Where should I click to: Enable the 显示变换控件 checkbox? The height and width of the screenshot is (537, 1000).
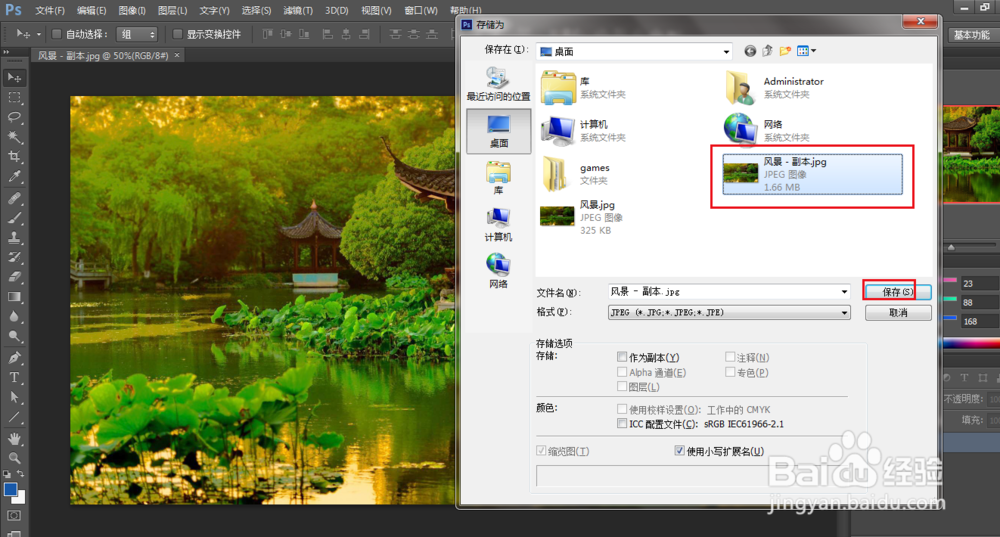177,34
